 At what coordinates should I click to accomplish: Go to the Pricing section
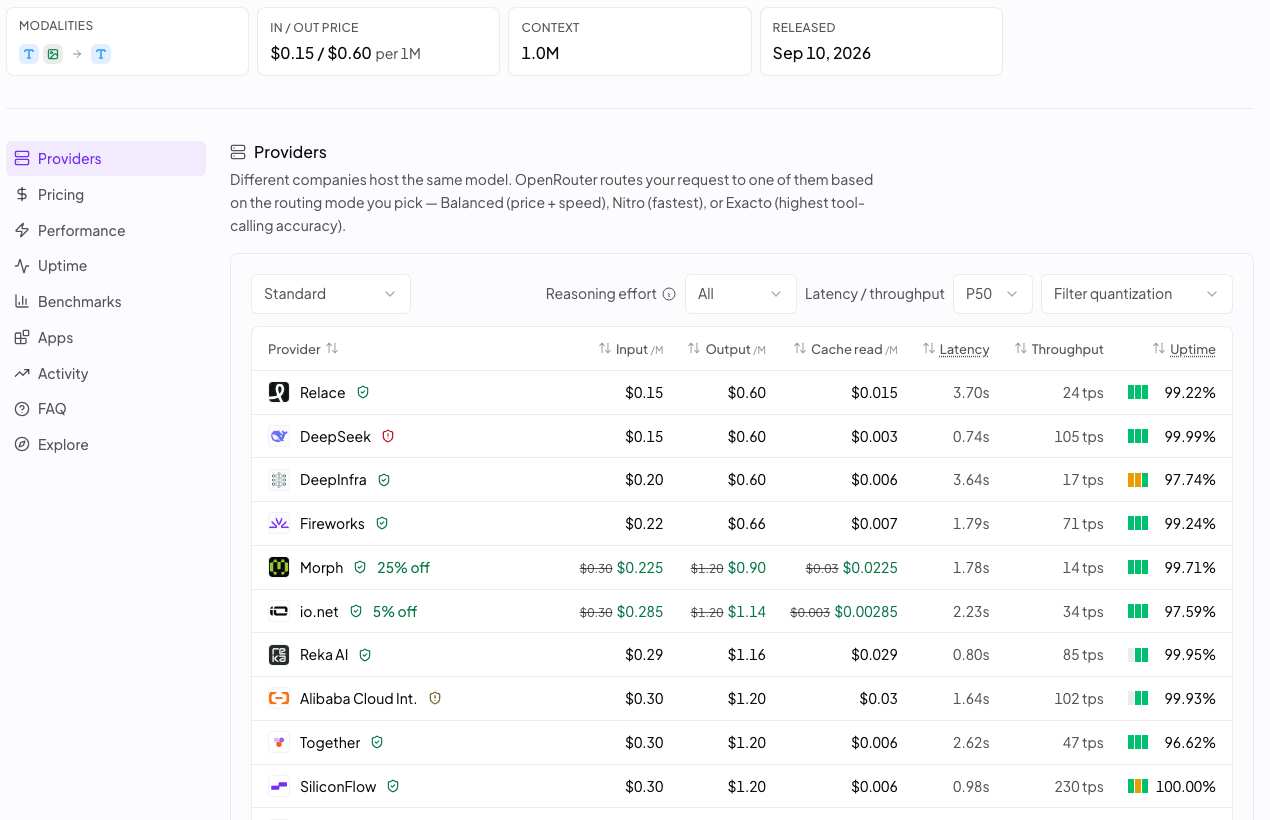click(x=106, y=194)
